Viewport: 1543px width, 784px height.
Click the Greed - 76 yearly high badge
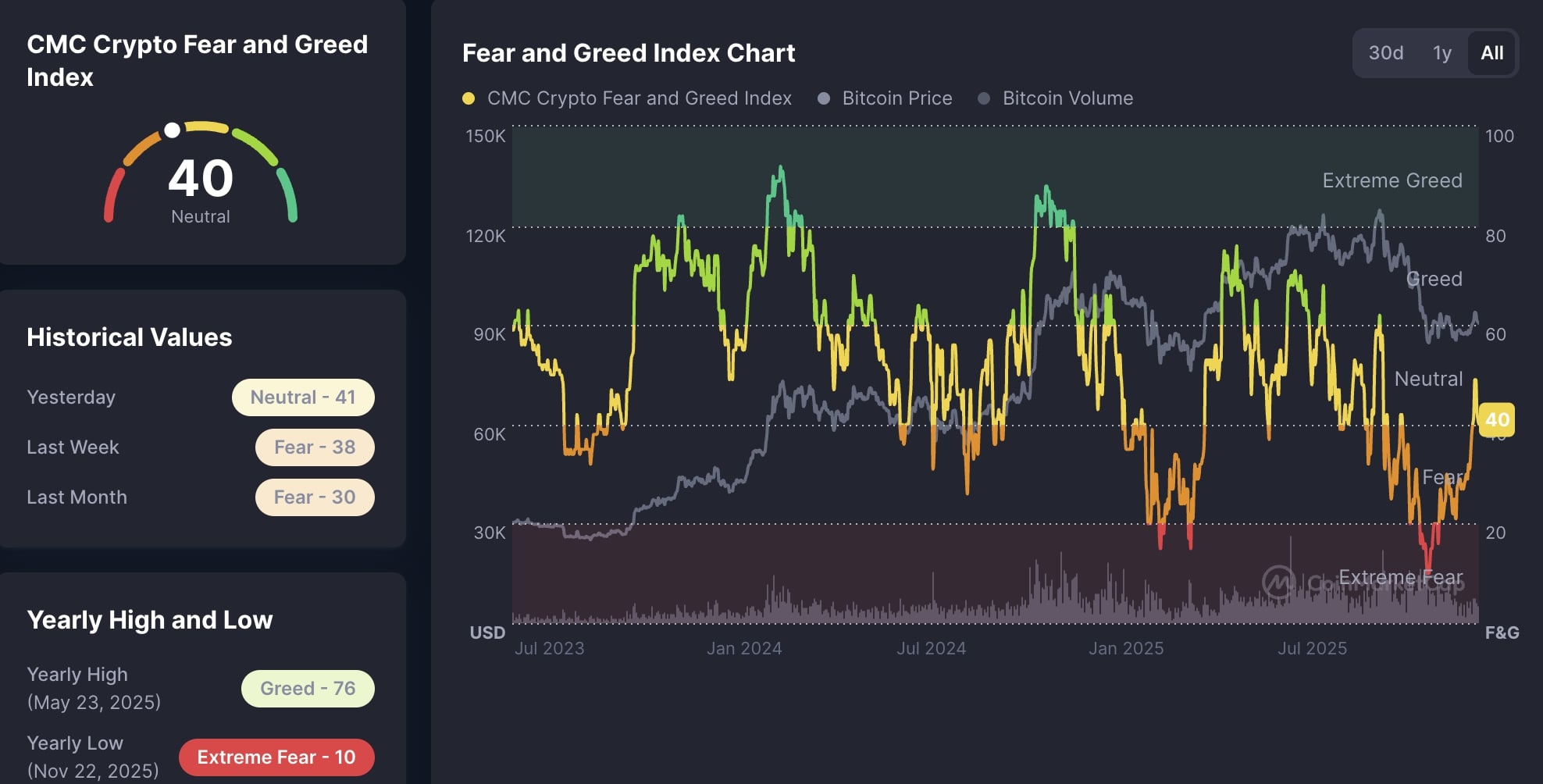pos(308,689)
